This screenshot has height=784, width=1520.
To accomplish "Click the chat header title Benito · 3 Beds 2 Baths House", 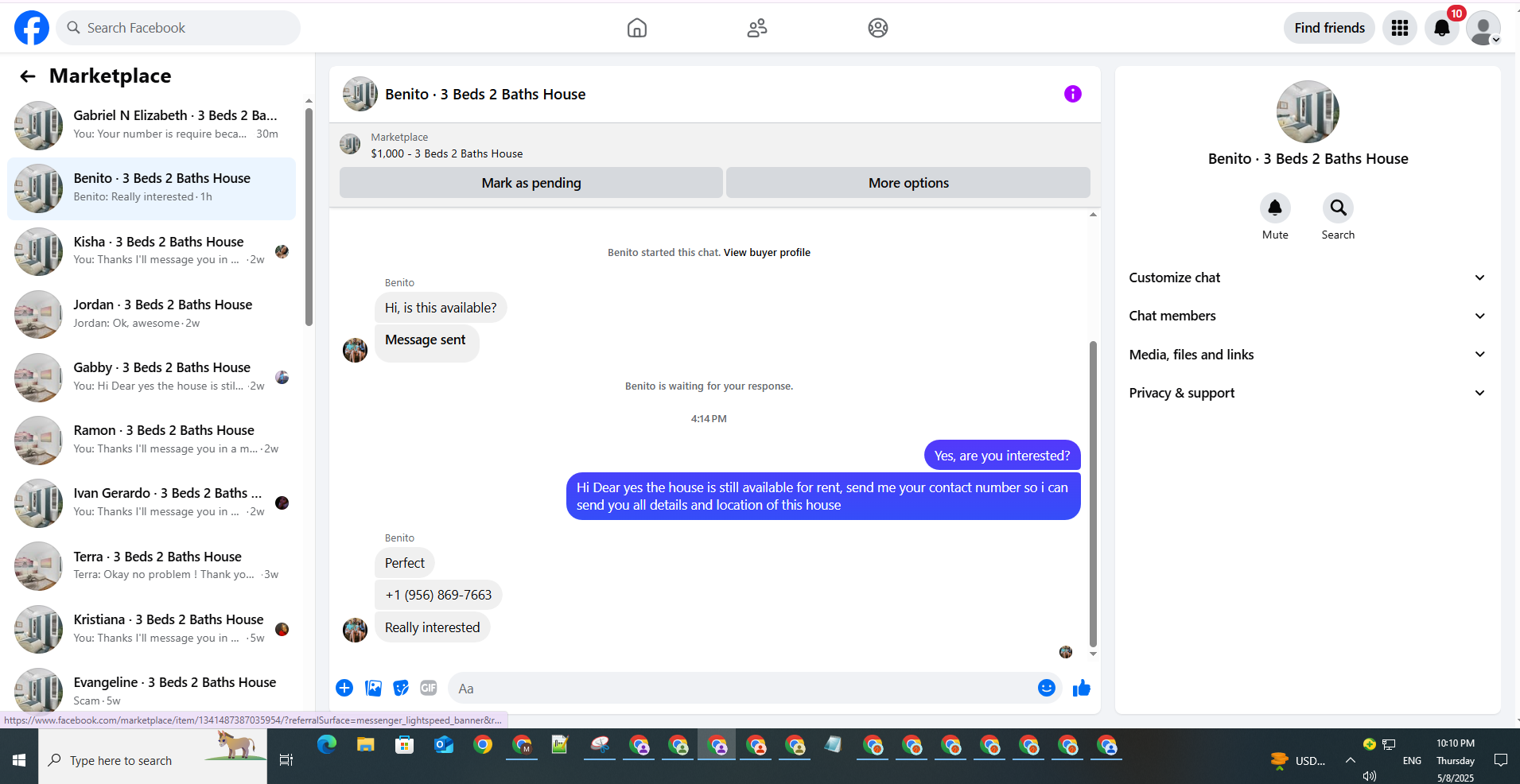I will (485, 95).
